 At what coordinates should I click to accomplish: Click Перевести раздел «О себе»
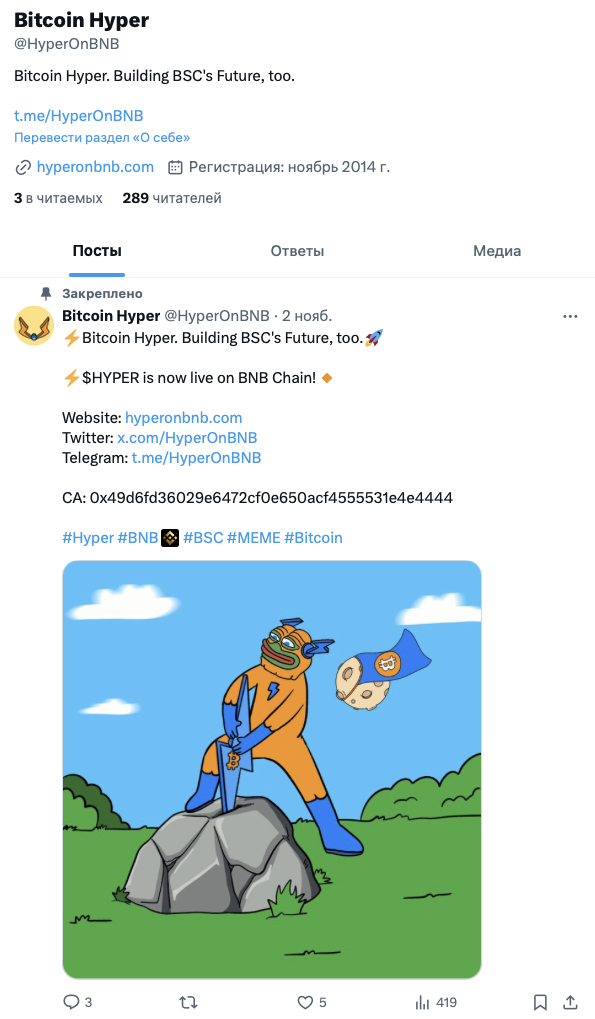pyautogui.click(x=101, y=137)
